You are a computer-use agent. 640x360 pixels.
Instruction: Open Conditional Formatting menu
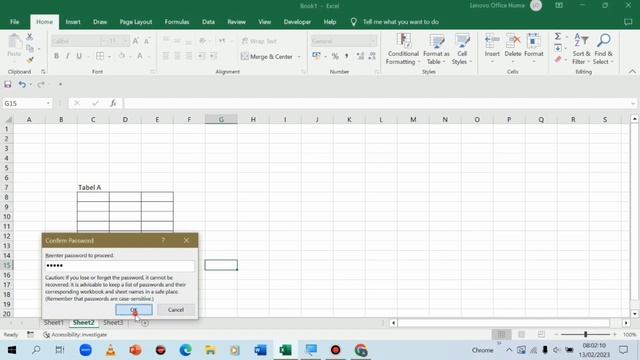[x=403, y=49]
